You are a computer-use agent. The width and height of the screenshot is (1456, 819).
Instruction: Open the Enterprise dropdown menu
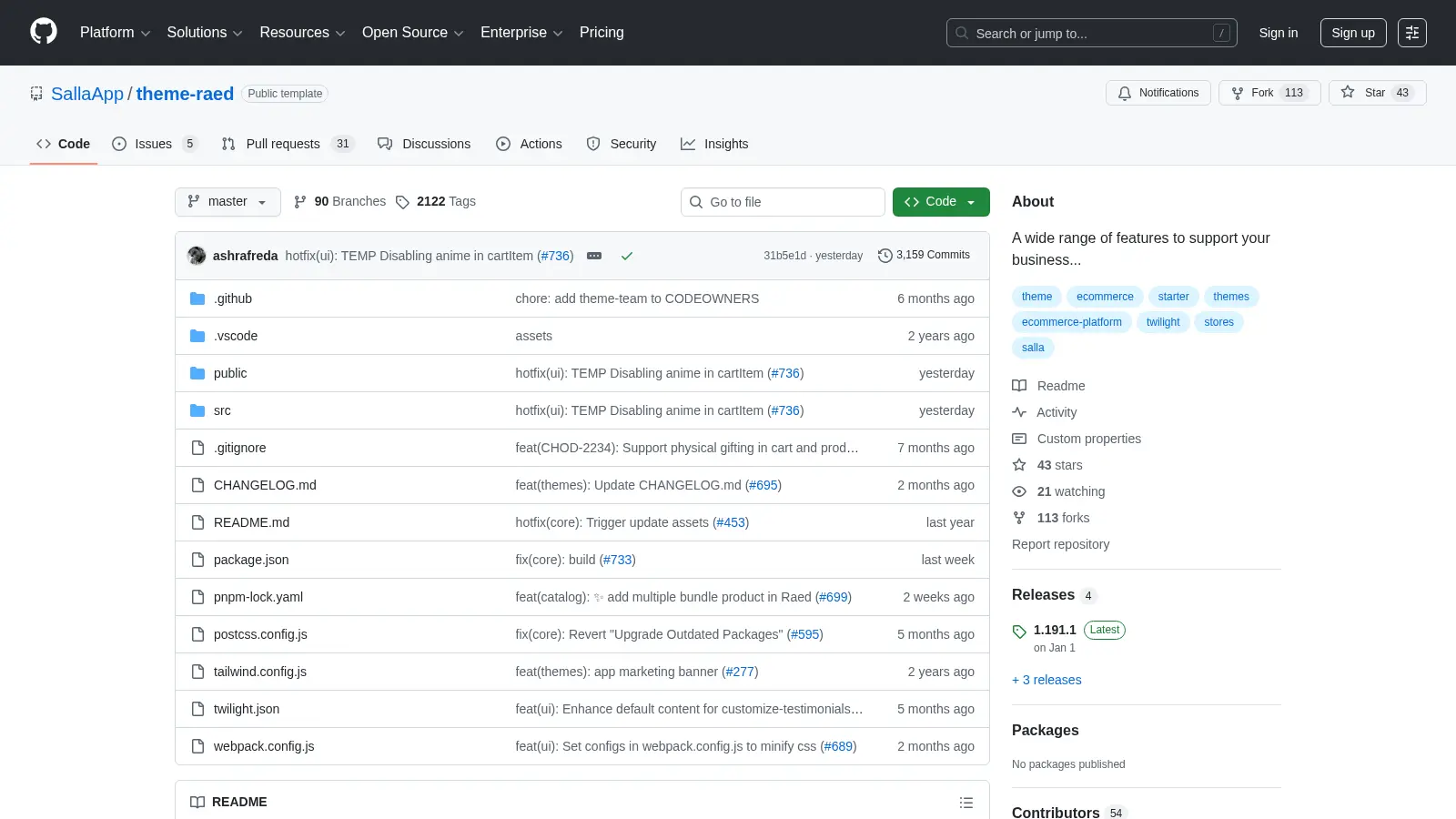click(x=521, y=33)
